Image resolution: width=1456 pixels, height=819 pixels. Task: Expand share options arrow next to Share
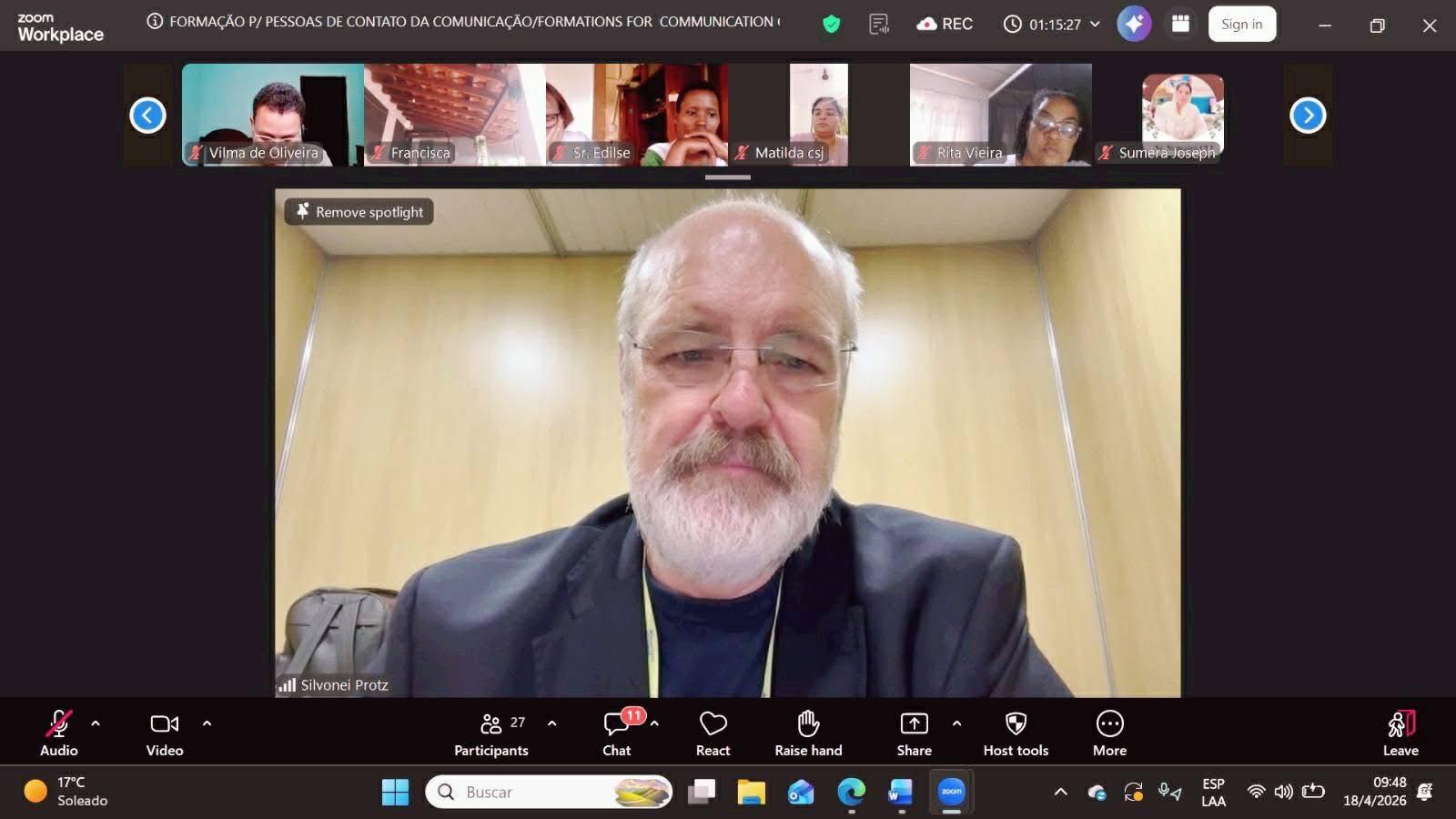(x=956, y=723)
